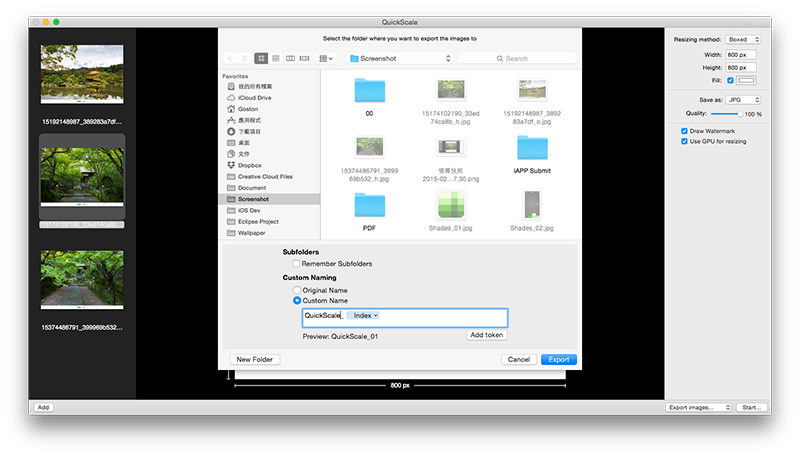Select first golden temple thumbnail
The width and height of the screenshot is (800, 456).
coord(82,74)
